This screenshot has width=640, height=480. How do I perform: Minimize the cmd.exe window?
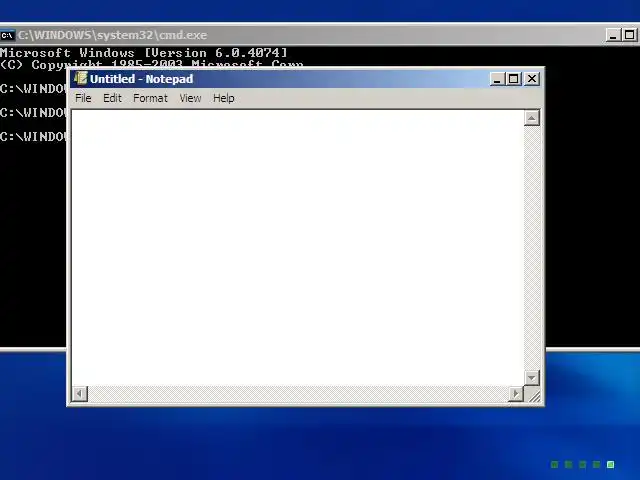click(613, 35)
